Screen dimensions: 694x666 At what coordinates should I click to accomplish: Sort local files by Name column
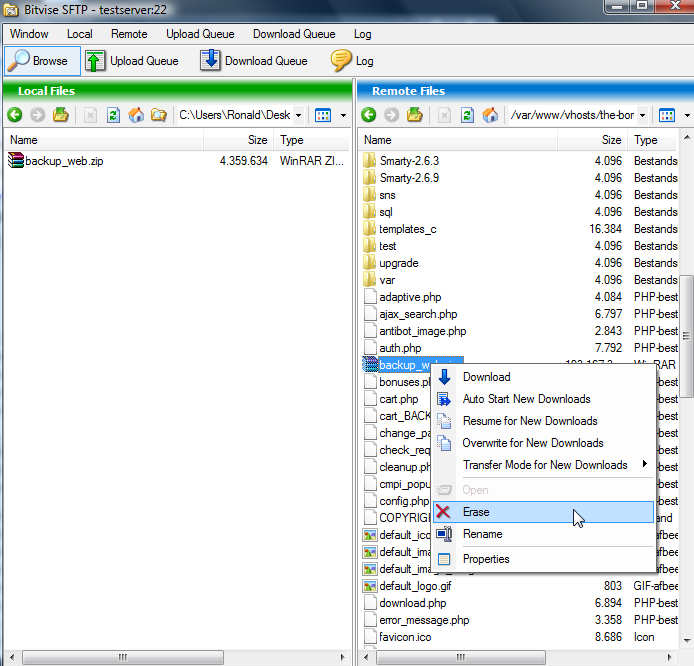point(104,140)
